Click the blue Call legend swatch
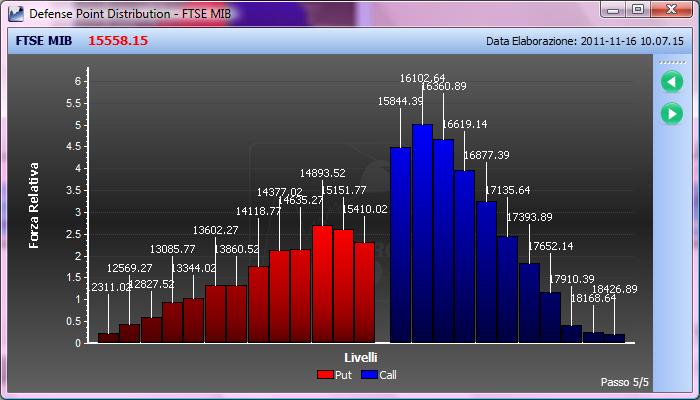 point(370,375)
